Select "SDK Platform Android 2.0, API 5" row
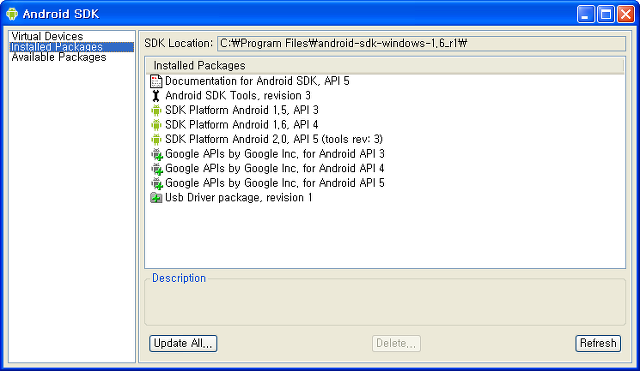Viewport: 640px width, 371px height. click(274, 140)
